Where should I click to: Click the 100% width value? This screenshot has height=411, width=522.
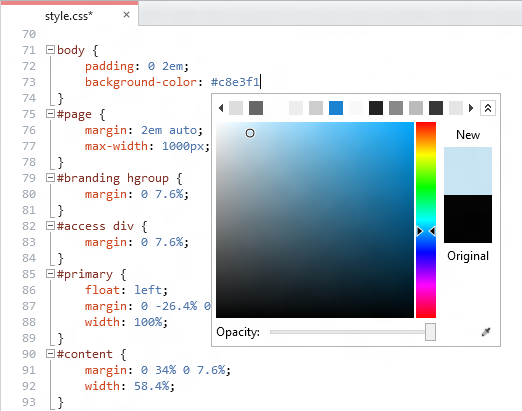(x=148, y=322)
